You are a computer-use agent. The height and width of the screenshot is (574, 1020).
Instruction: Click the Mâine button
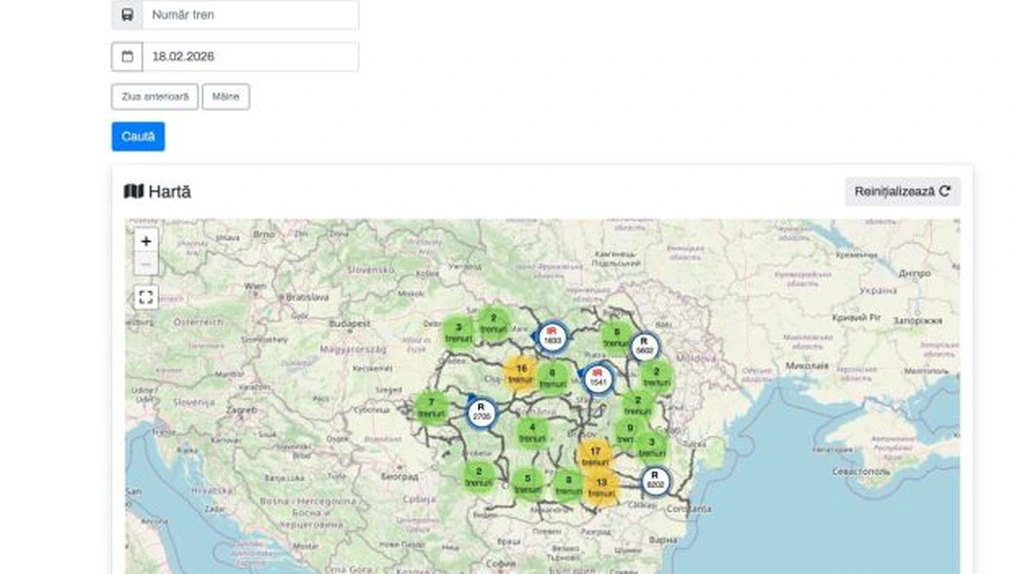click(x=226, y=97)
